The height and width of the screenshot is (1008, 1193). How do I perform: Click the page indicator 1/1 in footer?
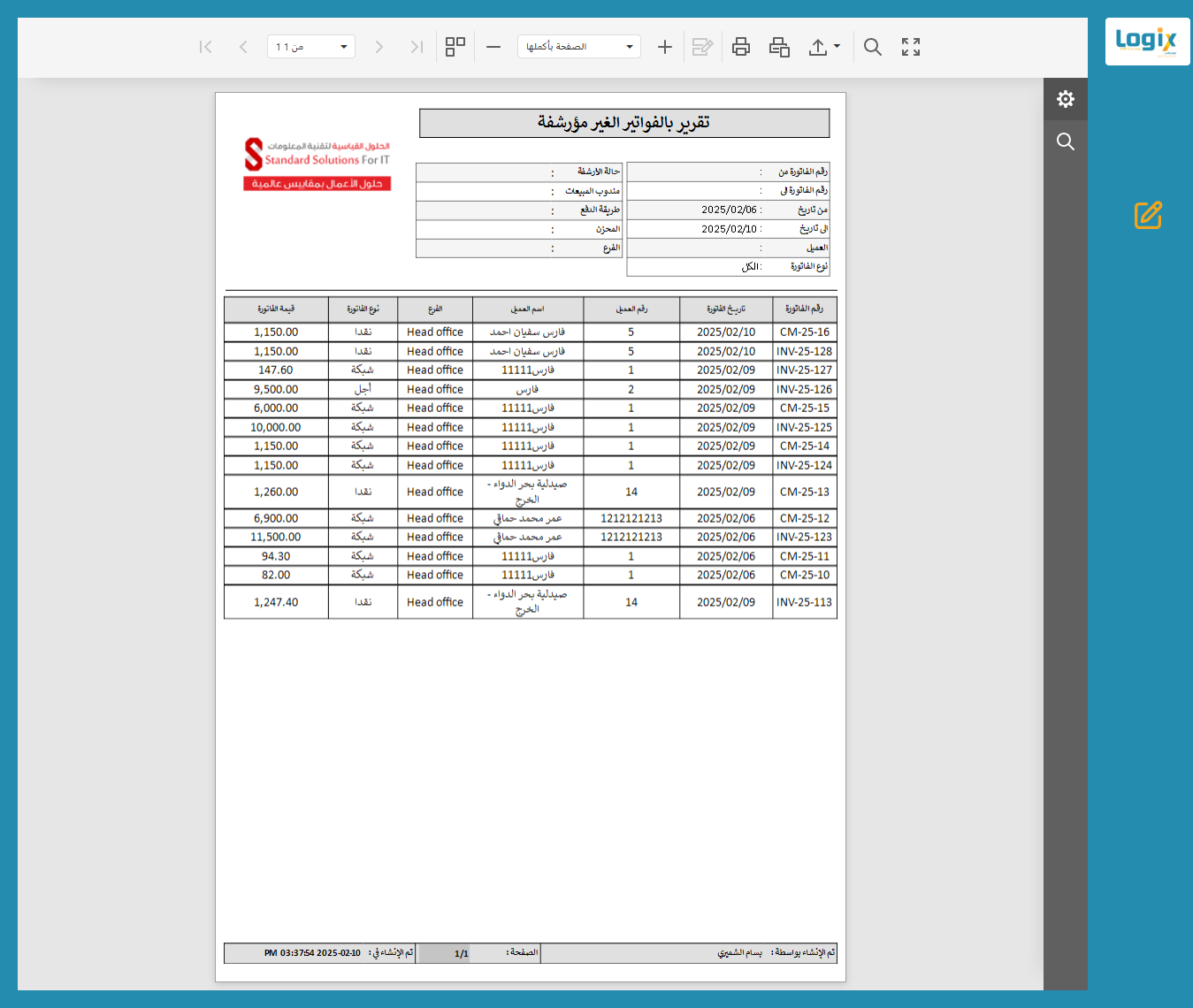462,954
